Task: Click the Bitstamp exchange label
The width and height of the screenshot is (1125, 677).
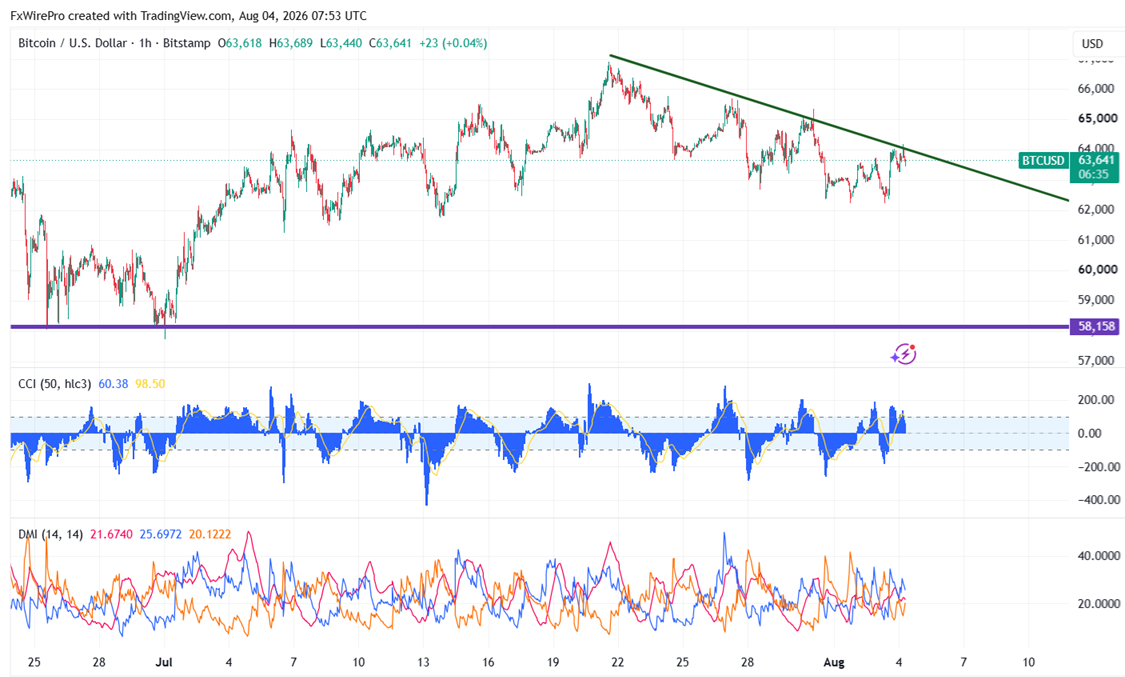Action: (x=187, y=43)
